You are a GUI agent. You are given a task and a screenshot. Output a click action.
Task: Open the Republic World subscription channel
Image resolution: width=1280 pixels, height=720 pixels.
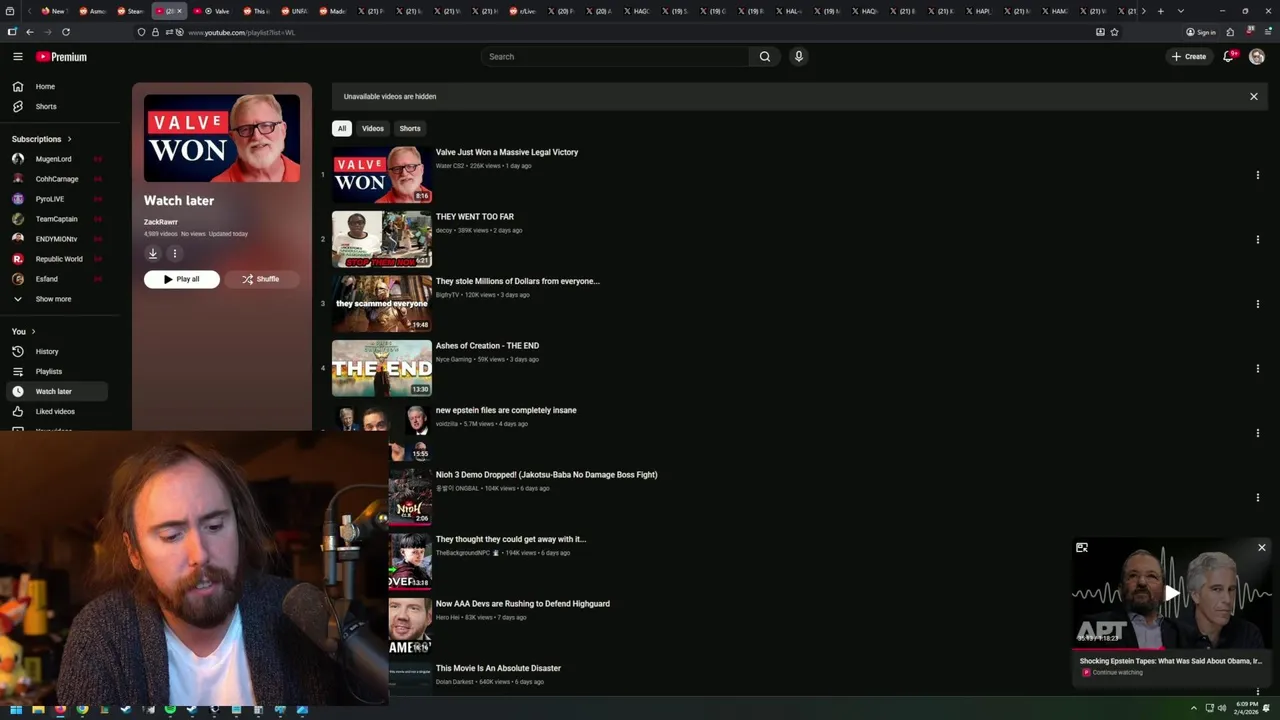(x=56, y=259)
